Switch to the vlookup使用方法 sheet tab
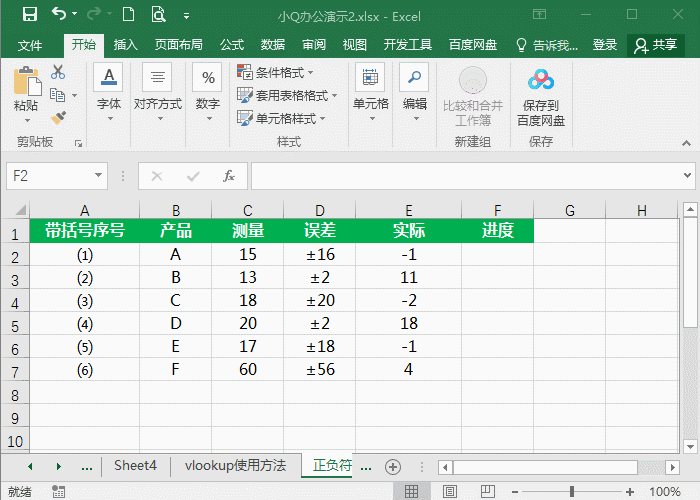 tap(235, 466)
